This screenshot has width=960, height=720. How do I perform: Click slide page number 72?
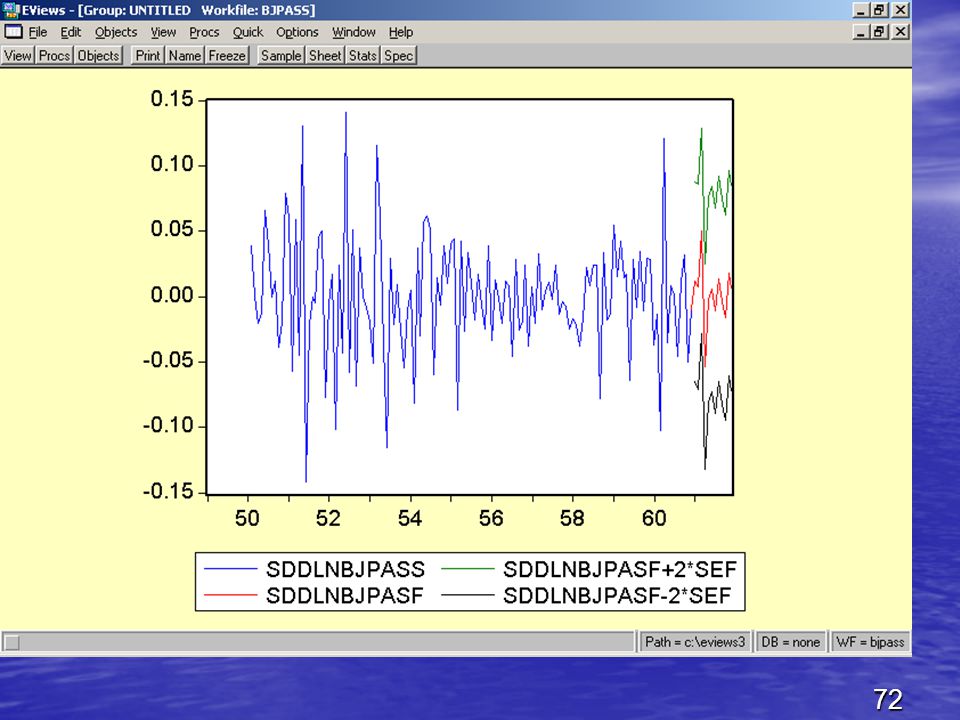tap(888, 699)
